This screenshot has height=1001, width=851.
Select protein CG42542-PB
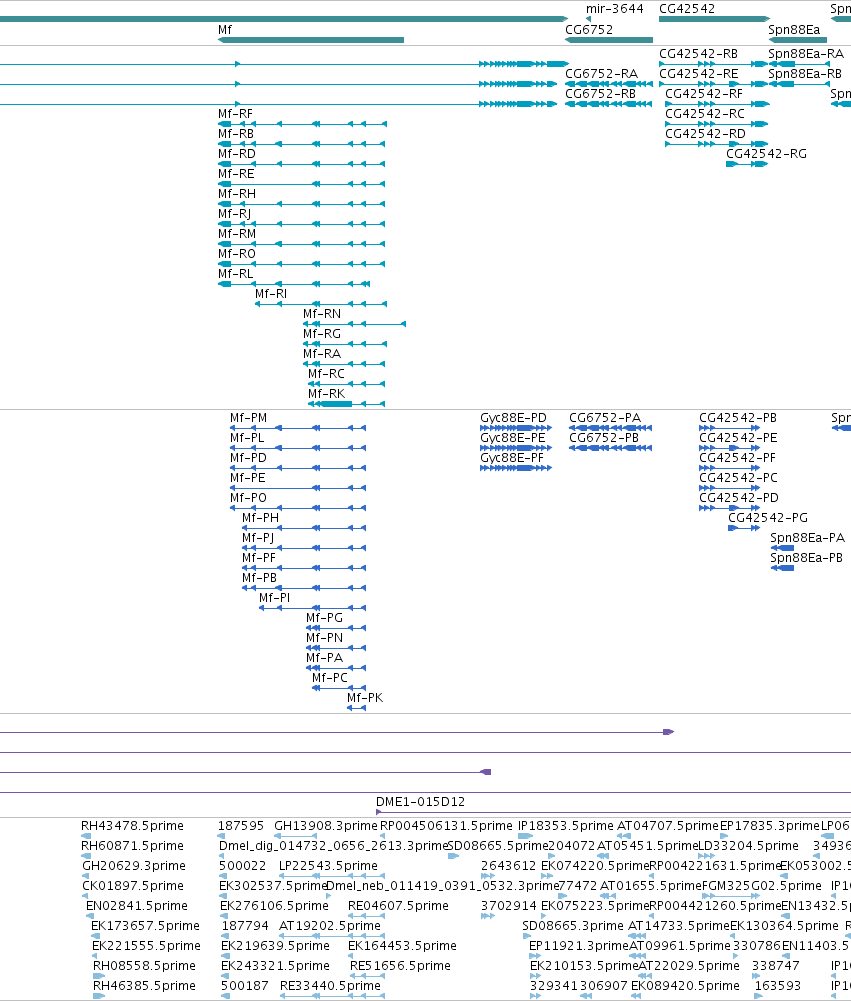point(738,418)
